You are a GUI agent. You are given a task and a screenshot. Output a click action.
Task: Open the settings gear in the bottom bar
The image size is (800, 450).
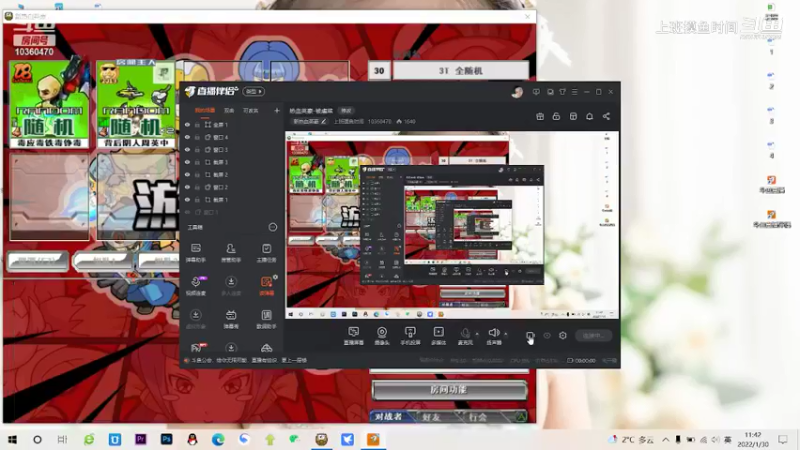pyautogui.click(x=563, y=335)
